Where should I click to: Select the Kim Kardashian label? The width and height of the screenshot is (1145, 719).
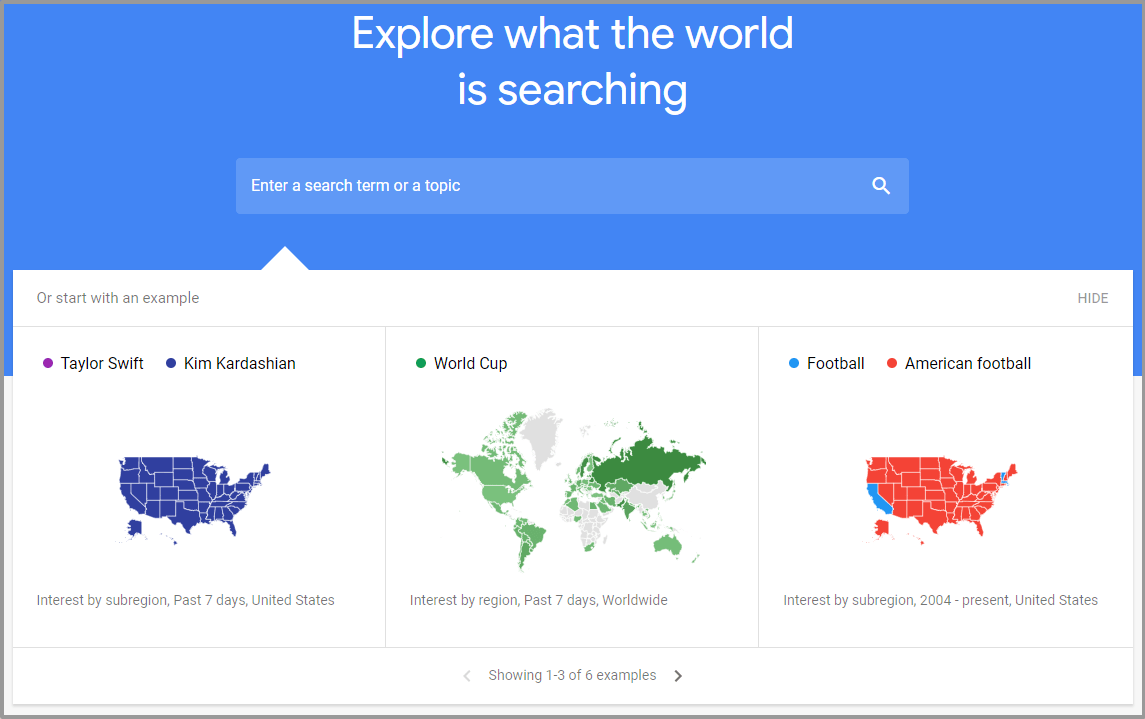(x=240, y=364)
